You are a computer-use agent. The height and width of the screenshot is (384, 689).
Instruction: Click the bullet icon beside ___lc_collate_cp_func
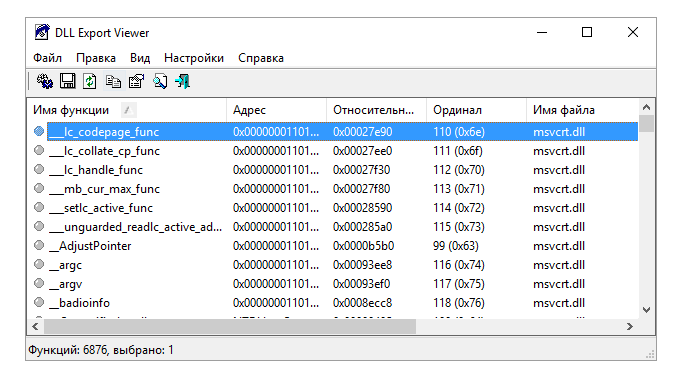coord(39,150)
